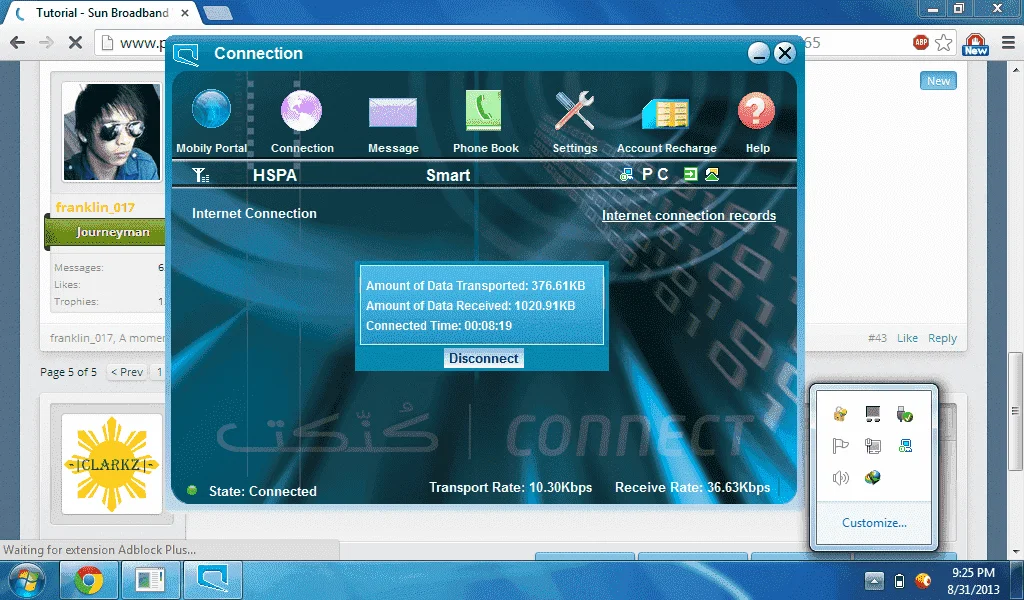Open the Windows Start button
Viewport: 1024px width, 600px height.
click(26, 580)
